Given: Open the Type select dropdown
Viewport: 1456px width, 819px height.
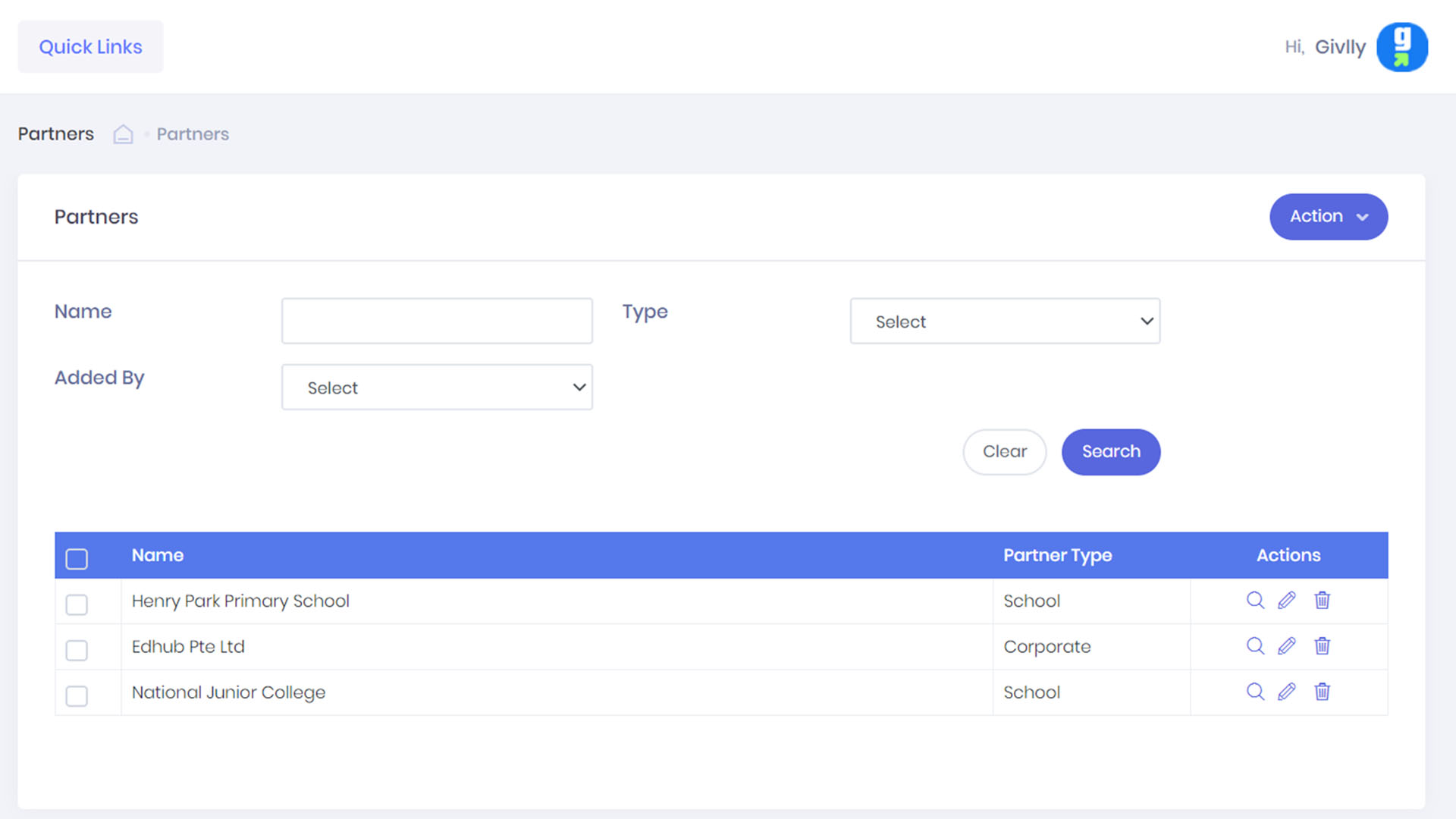Looking at the screenshot, I should [1005, 322].
